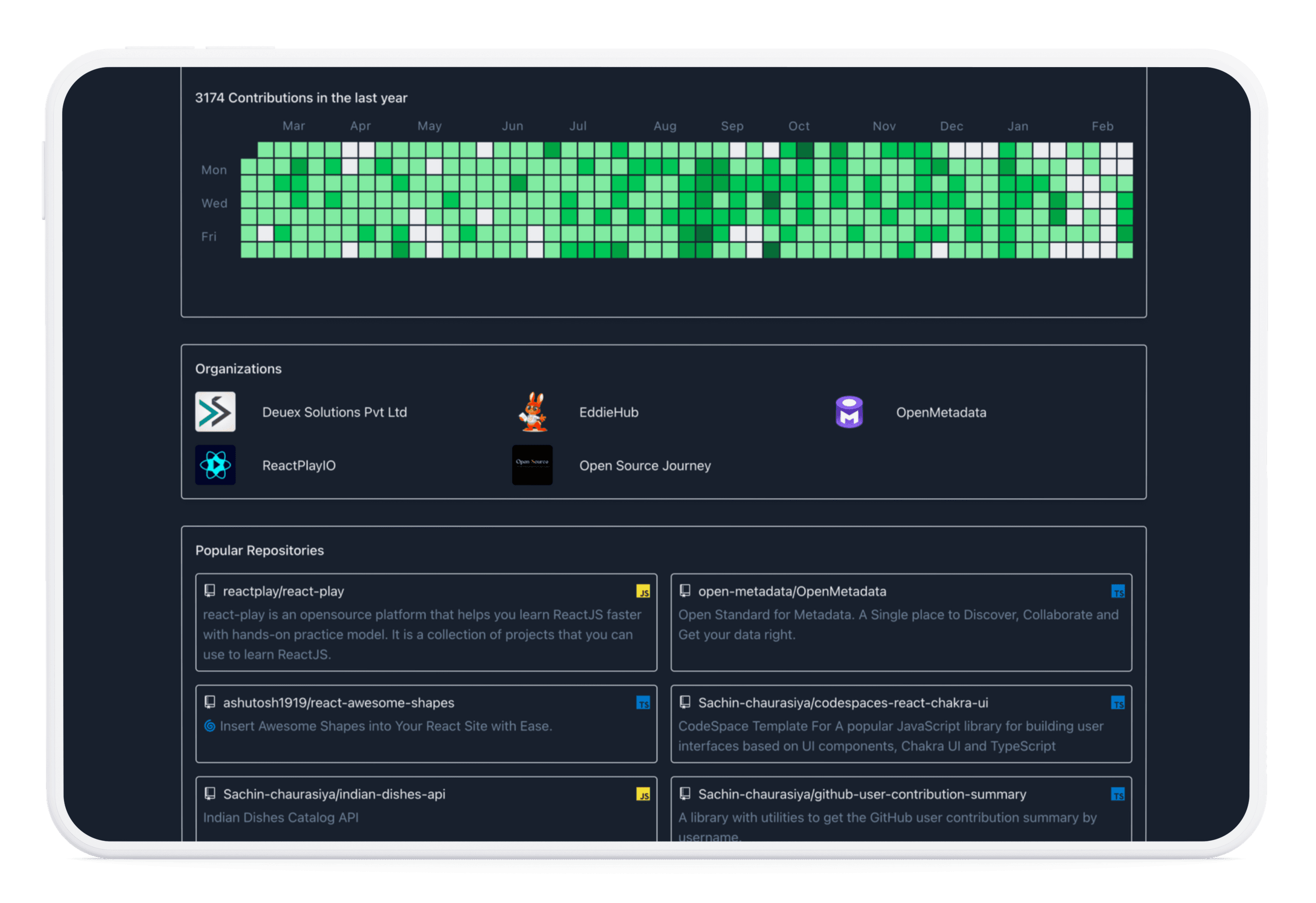This screenshot has width=1316, height=903.
Task: Click the Jun month label
Action: pyautogui.click(x=512, y=126)
